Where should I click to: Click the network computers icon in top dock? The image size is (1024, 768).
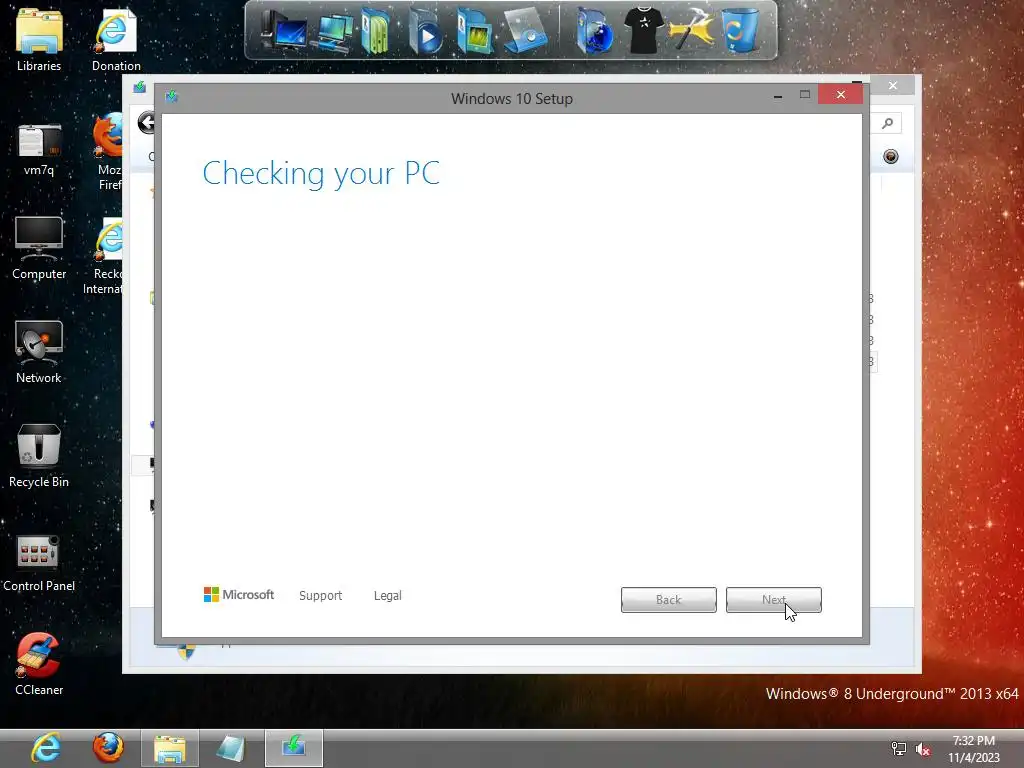332,33
